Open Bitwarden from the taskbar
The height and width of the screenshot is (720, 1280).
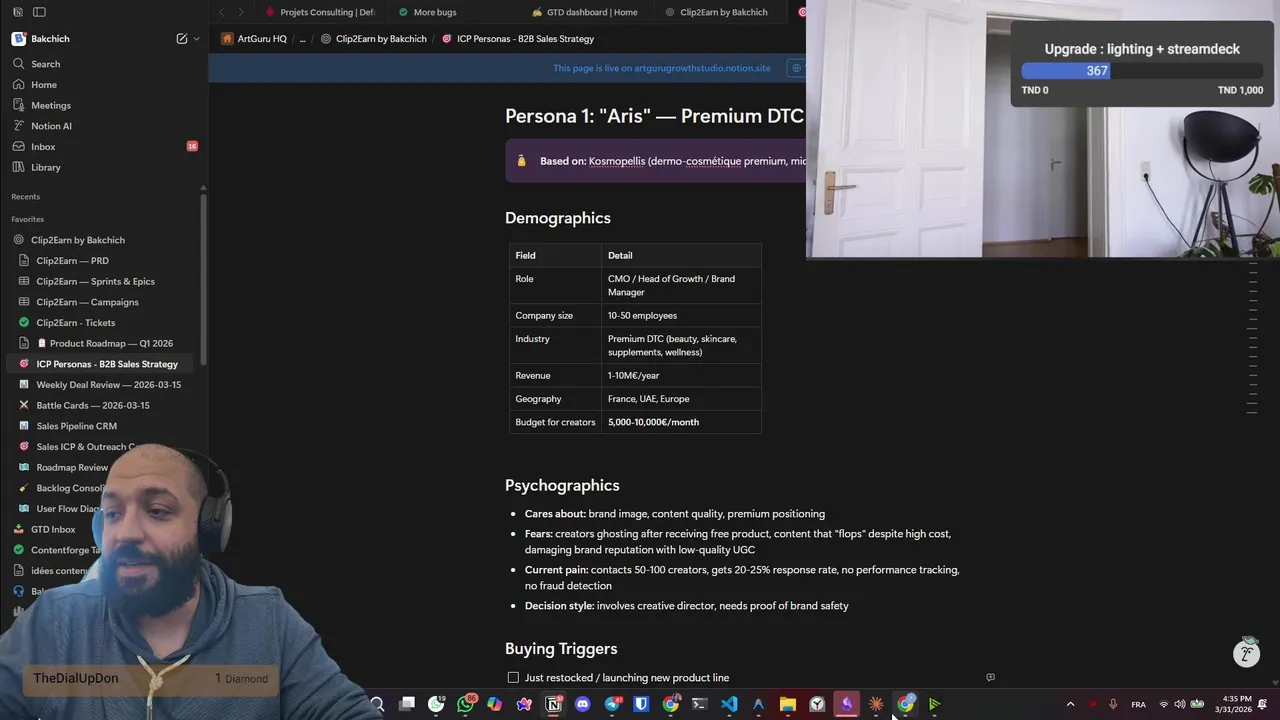pyautogui.click(x=641, y=704)
